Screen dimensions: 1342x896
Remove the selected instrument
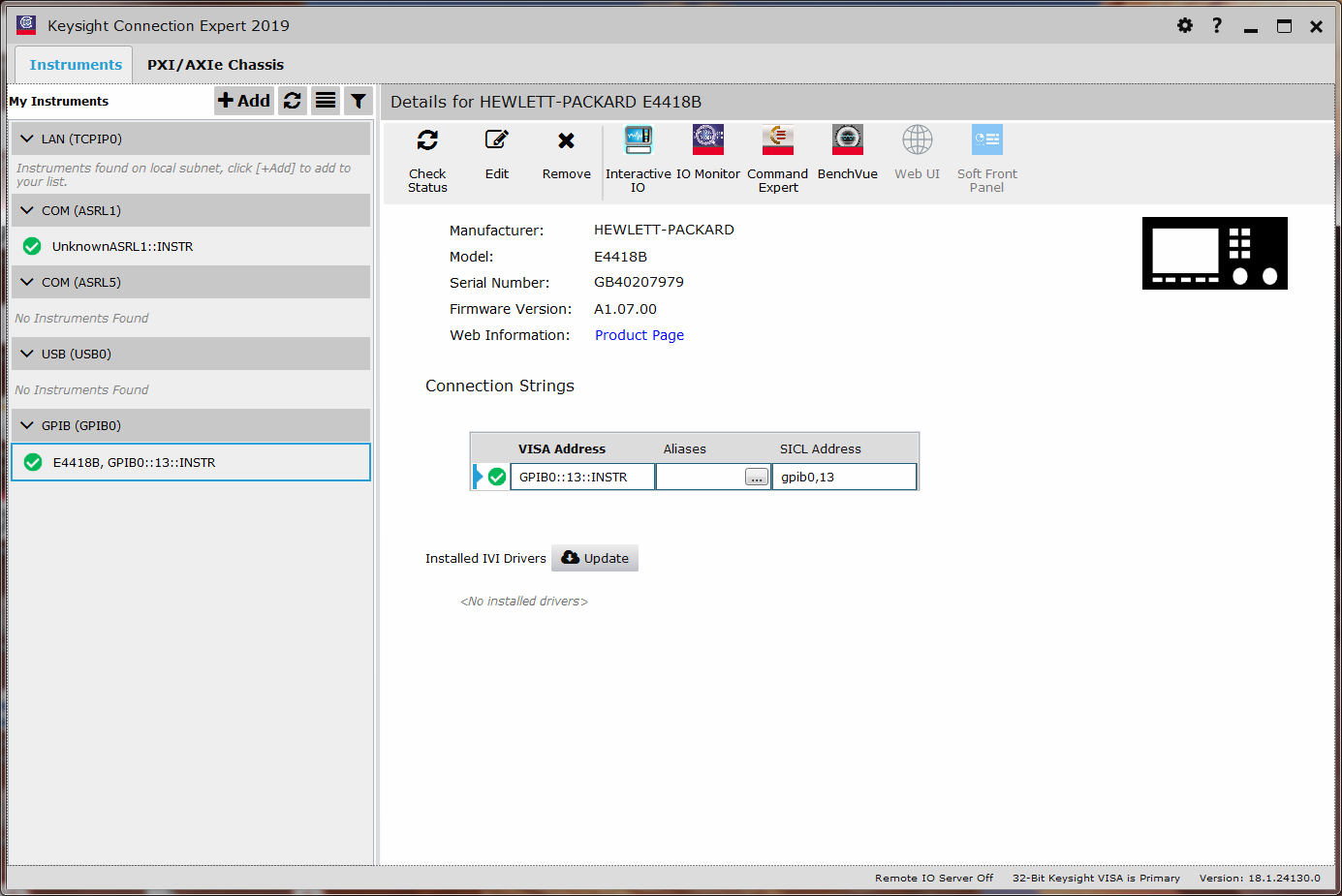[x=566, y=141]
